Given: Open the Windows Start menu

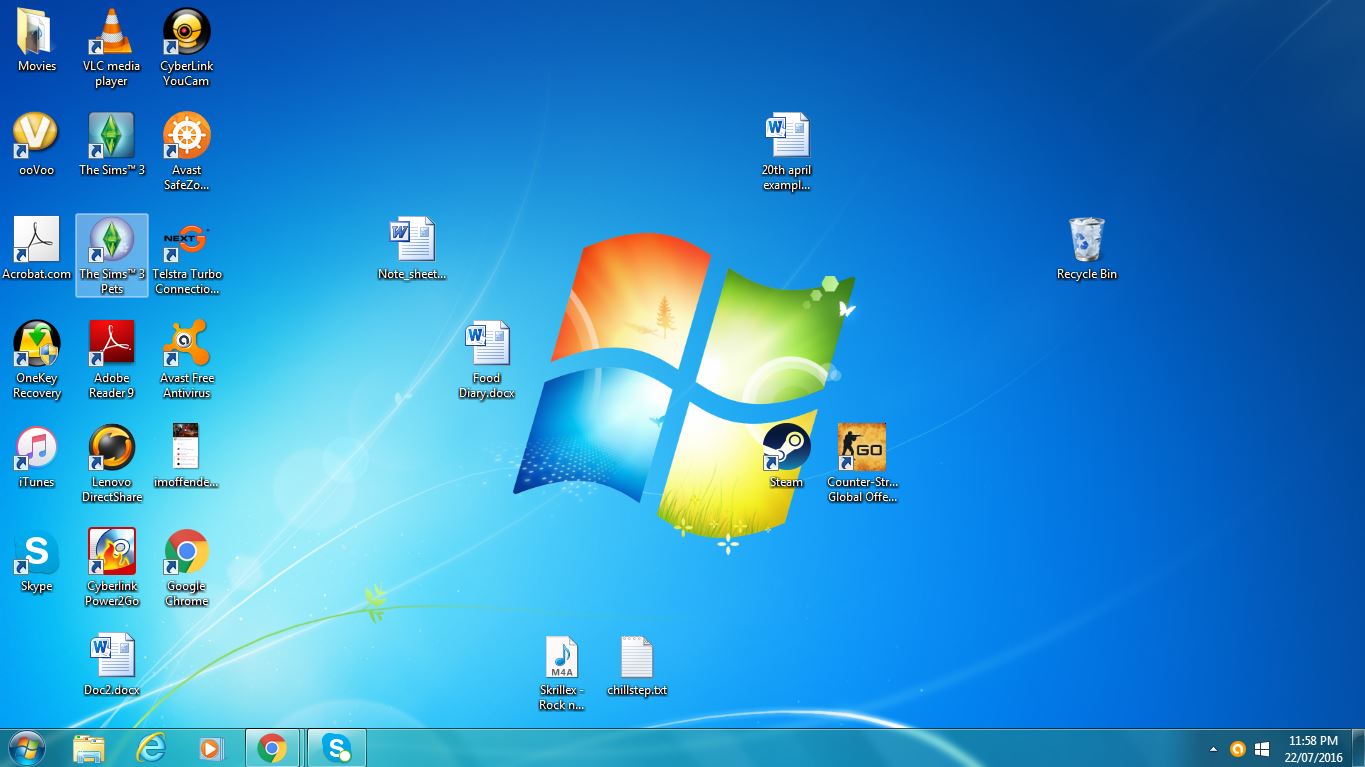Looking at the screenshot, I should pyautogui.click(x=27, y=748).
